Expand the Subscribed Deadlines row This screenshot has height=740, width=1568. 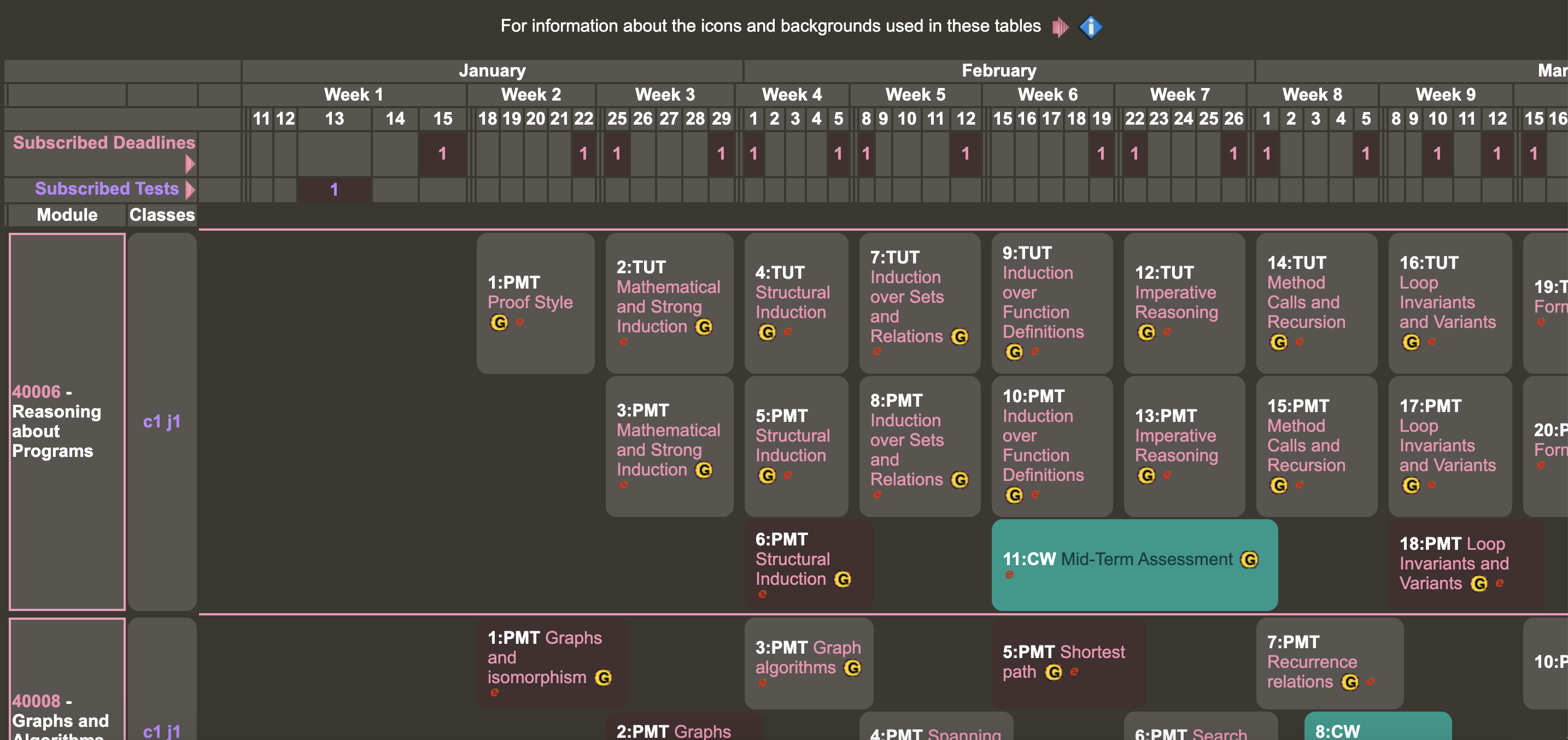[x=190, y=164]
